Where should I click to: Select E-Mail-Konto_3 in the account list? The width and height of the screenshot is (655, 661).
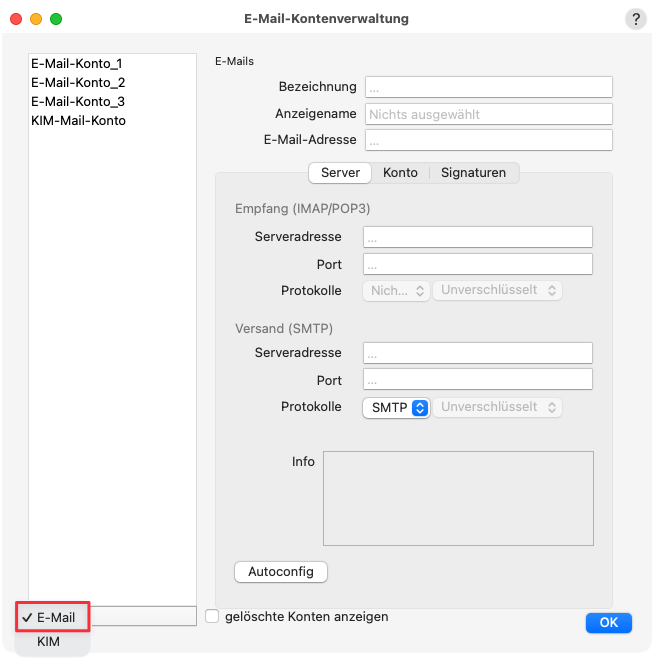pos(77,102)
